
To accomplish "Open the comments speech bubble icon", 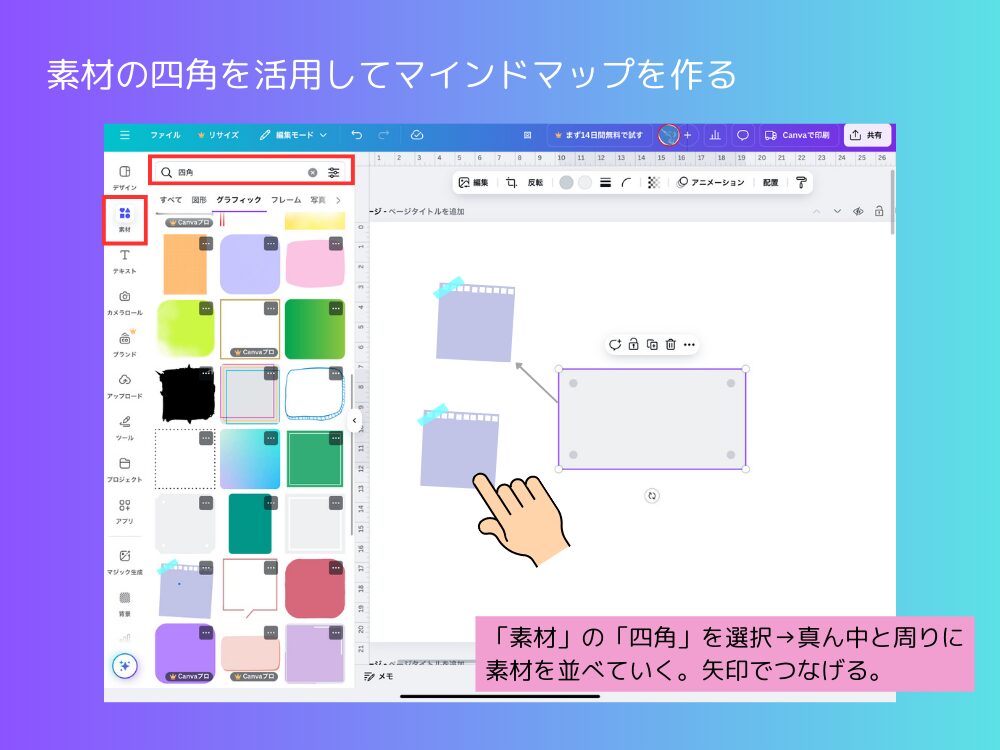I will tap(742, 135).
